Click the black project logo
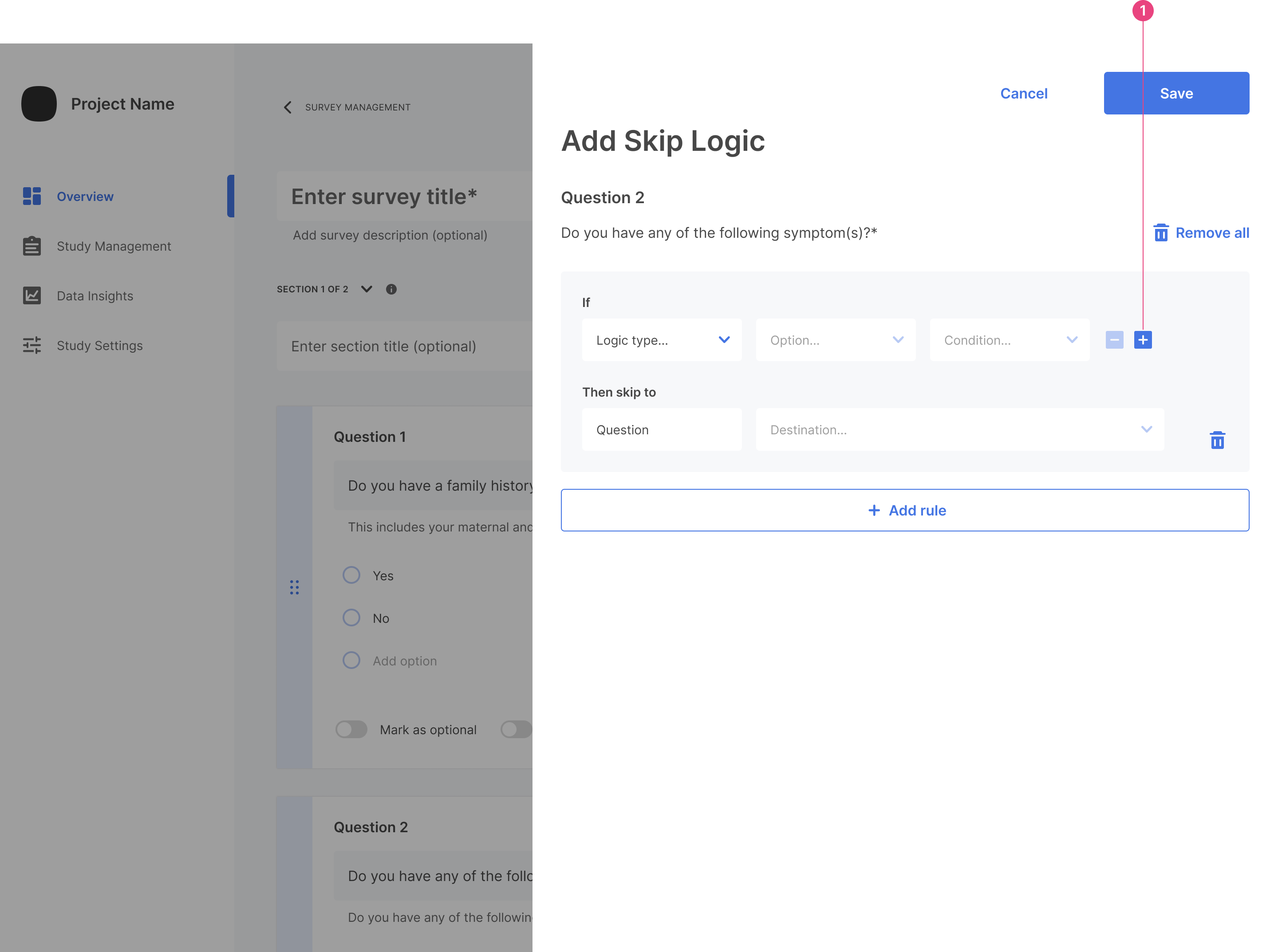The image size is (1278, 952). (x=39, y=104)
